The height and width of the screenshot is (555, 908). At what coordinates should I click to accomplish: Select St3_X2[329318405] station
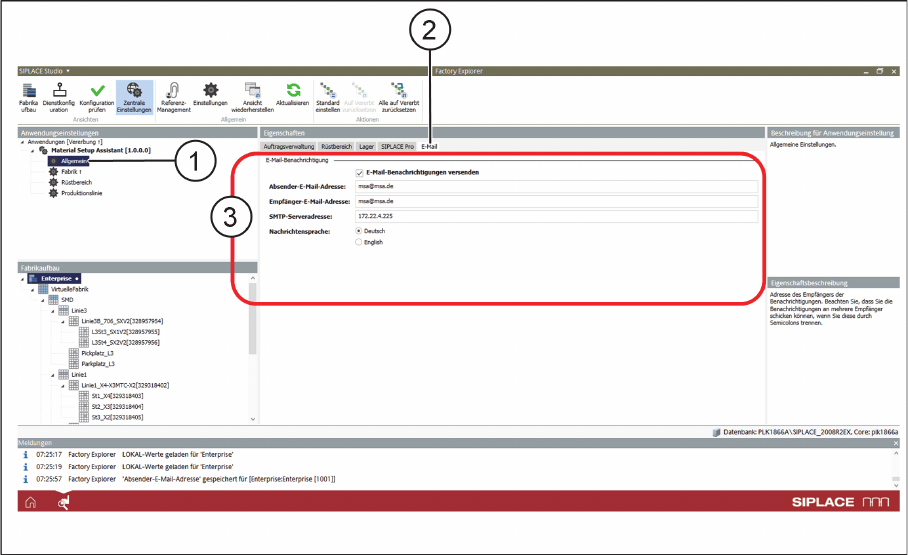pyautogui.click(x=118, y=418)
